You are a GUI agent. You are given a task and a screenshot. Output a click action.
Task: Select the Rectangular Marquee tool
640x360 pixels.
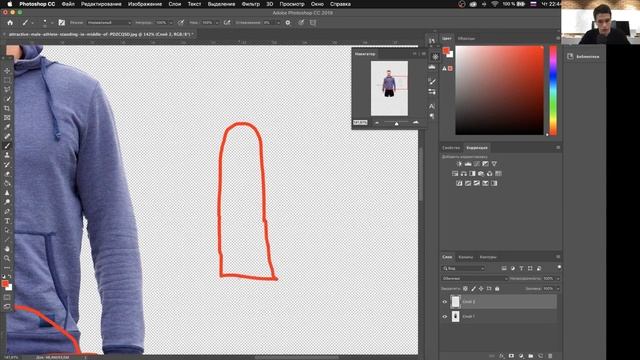[7, 80]
